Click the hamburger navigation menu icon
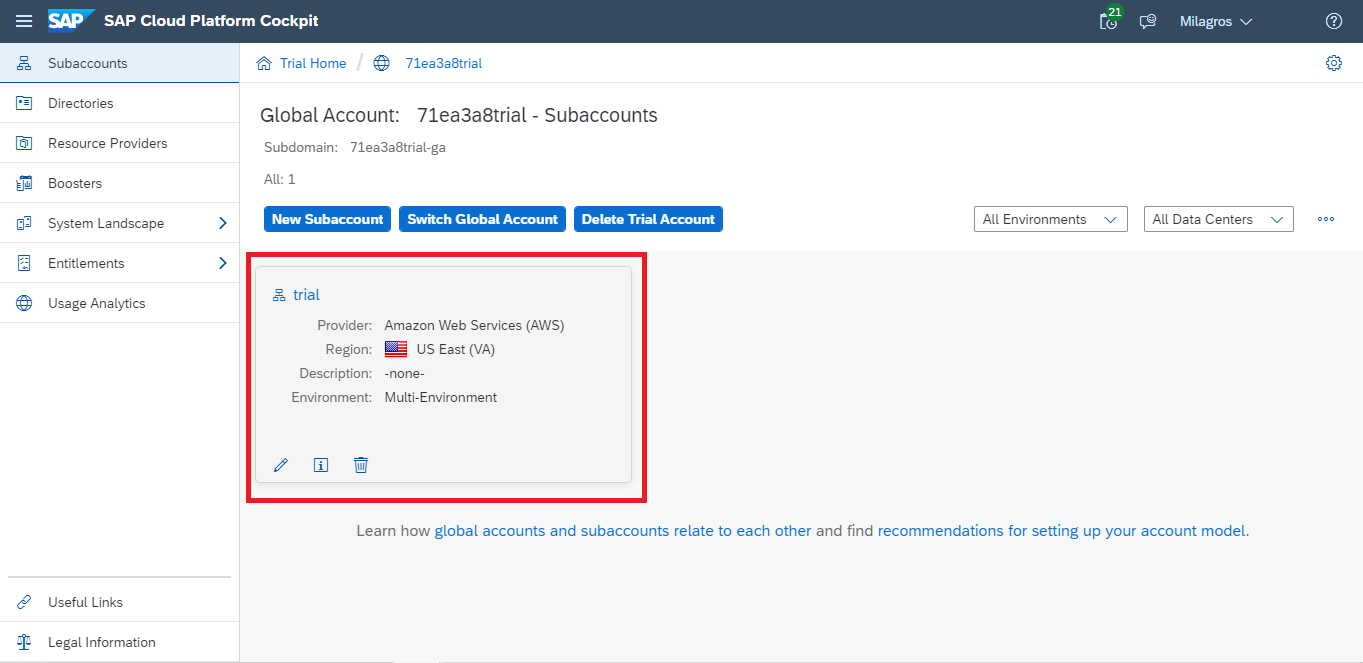The image size is (1363, 663). [x=24, y=21]
